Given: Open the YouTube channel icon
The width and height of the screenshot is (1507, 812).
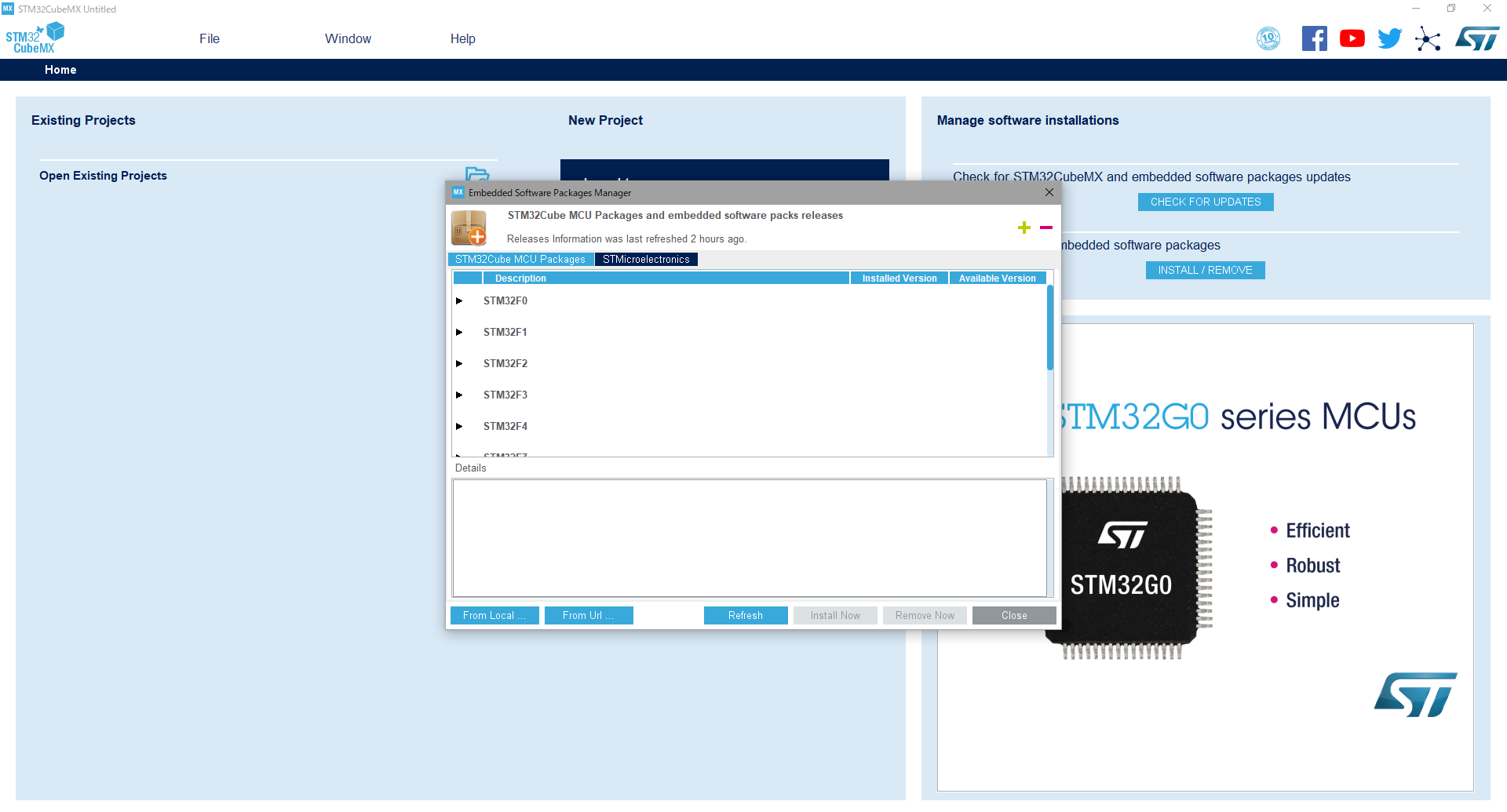Looking at the screenshot, I should (x=1352, y=38).
